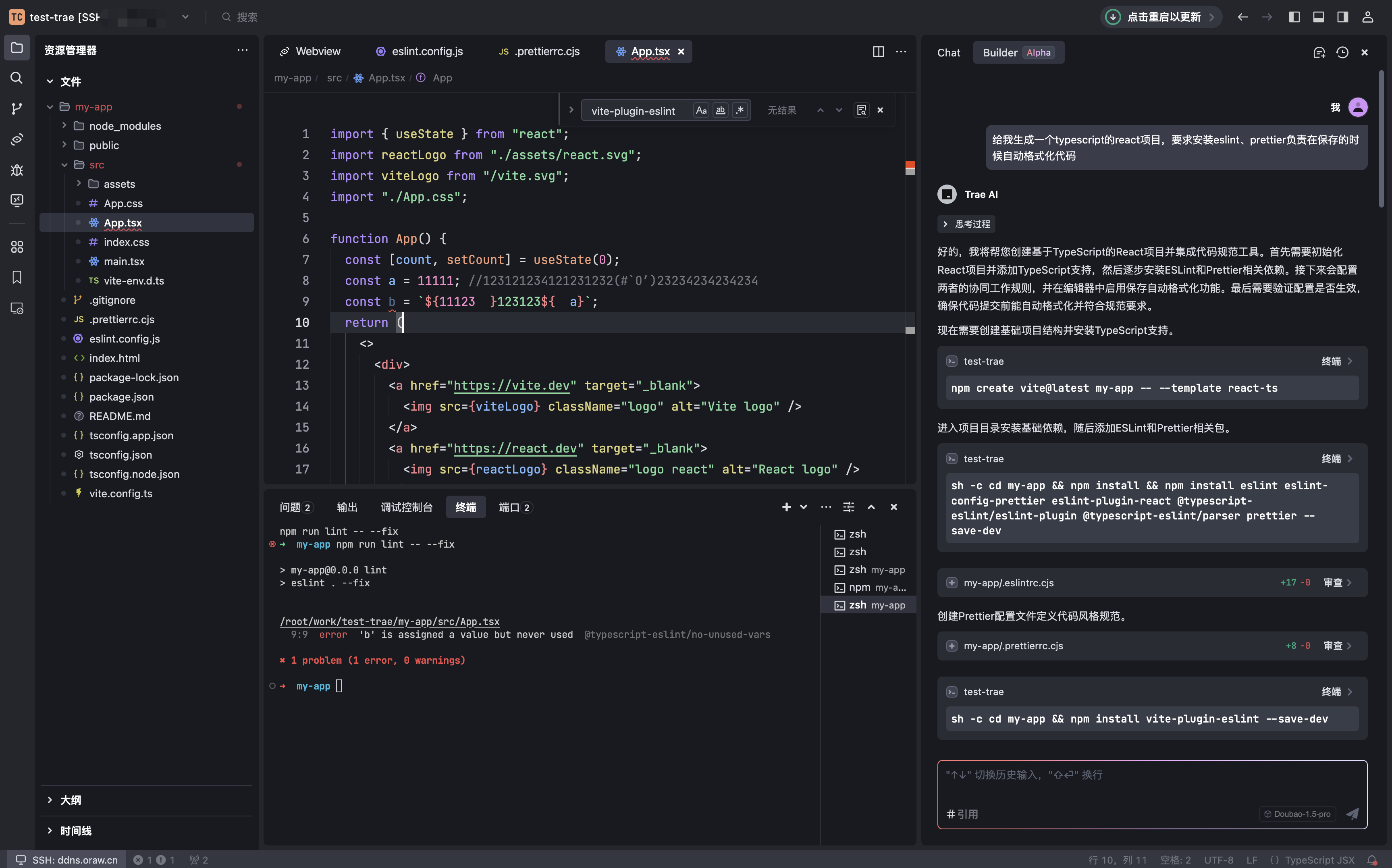Viewport: 1392px width, 868px height.
Task: Click the chat panel vertical scrollbar
Action: [1381, 138]
